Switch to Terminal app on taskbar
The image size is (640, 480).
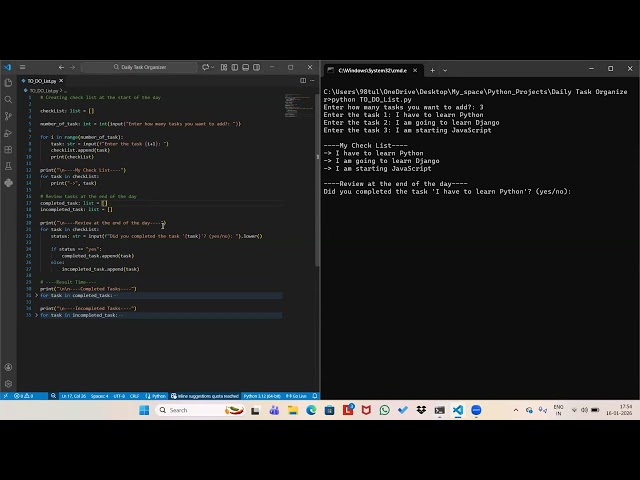440,410
